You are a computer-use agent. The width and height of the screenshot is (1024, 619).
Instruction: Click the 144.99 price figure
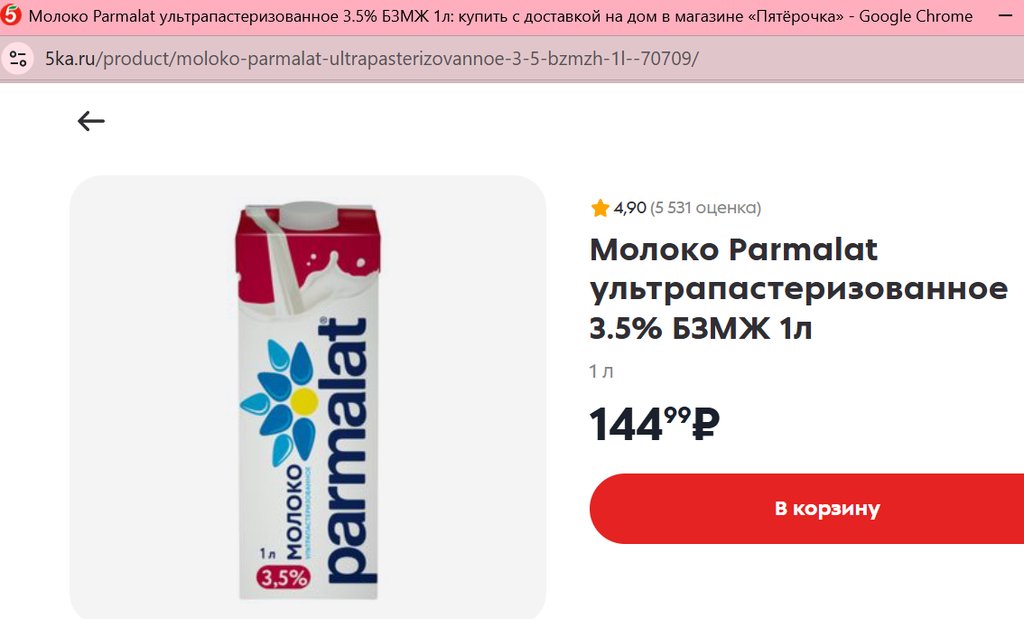(x=640, y=424)
